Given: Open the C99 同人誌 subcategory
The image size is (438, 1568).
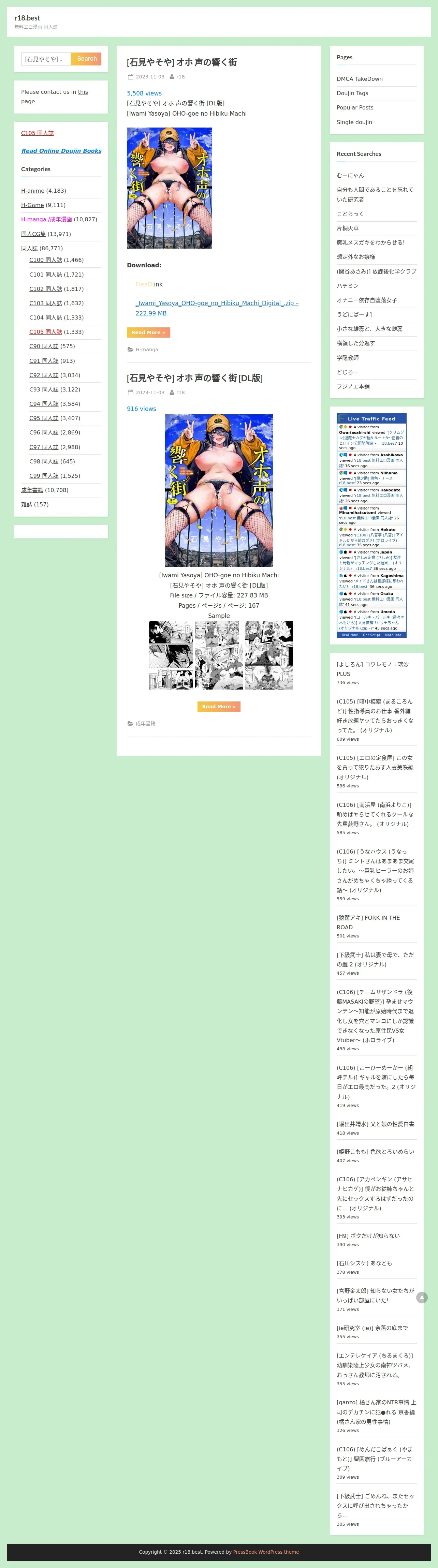Looking at the screenshot, I should point(44,476).
